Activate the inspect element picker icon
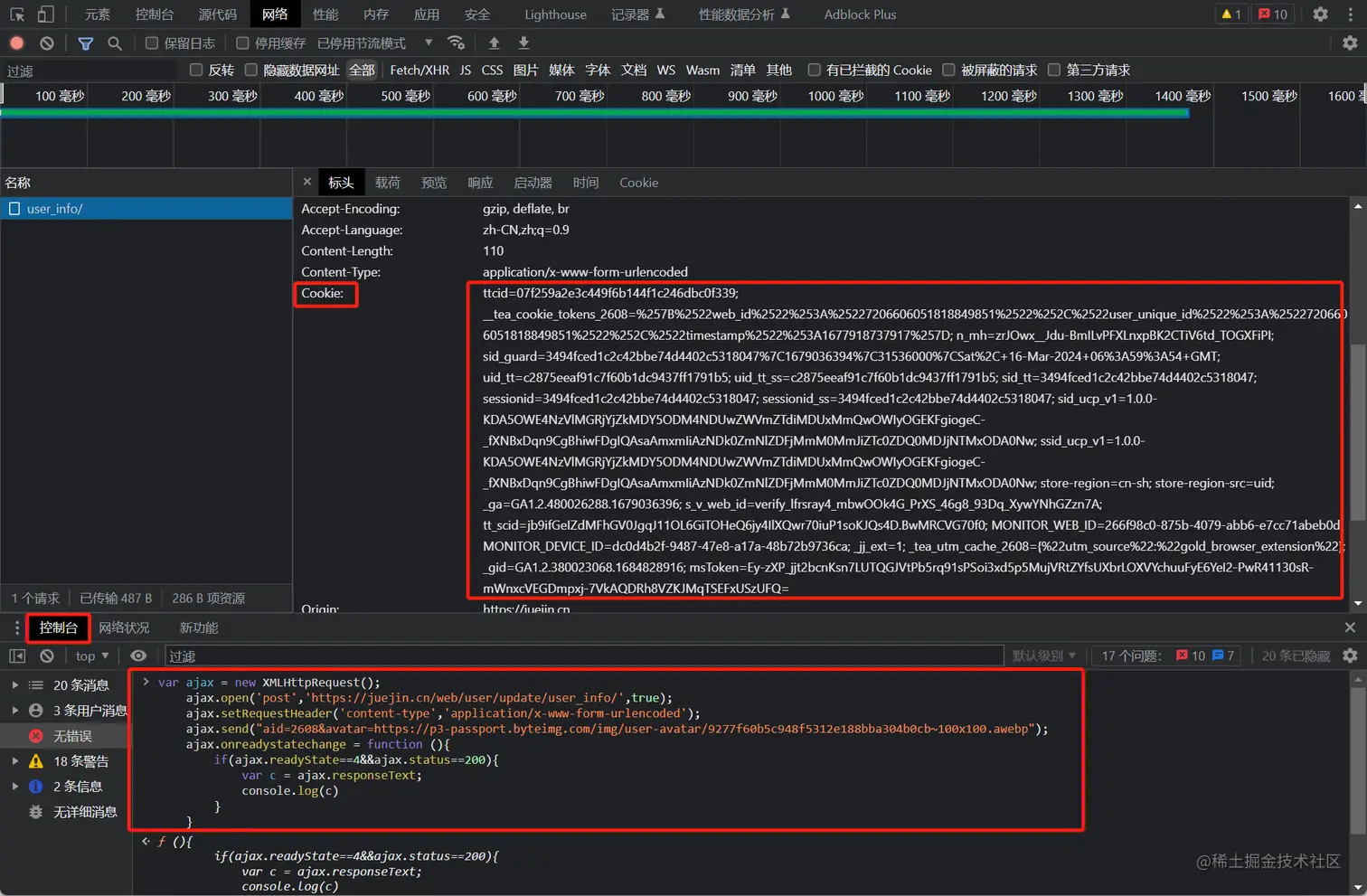The image size is (1367, 896). 17,14
